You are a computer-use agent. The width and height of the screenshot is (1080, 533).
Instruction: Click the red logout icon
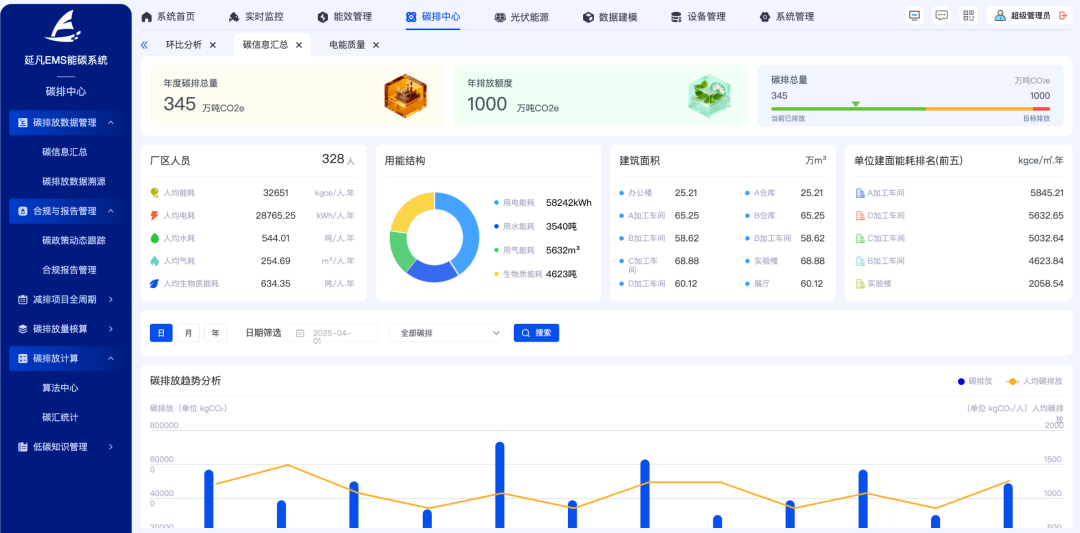point(1062,16)
